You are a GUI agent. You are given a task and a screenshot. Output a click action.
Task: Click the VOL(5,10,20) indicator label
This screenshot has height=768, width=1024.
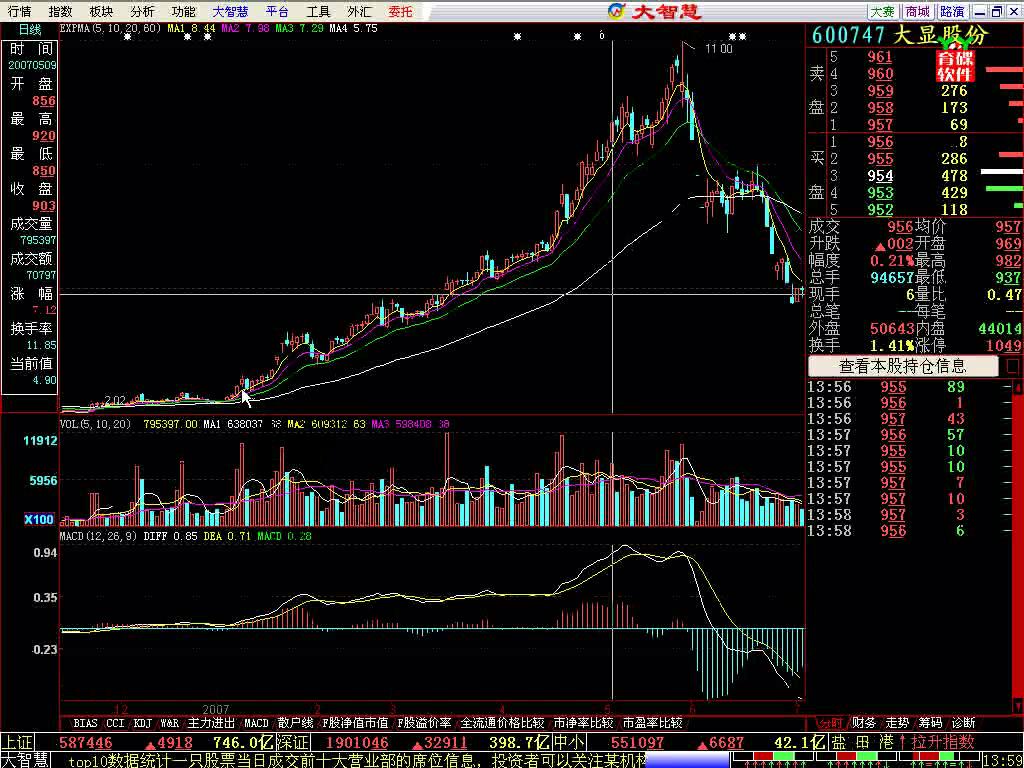[95, 424]
